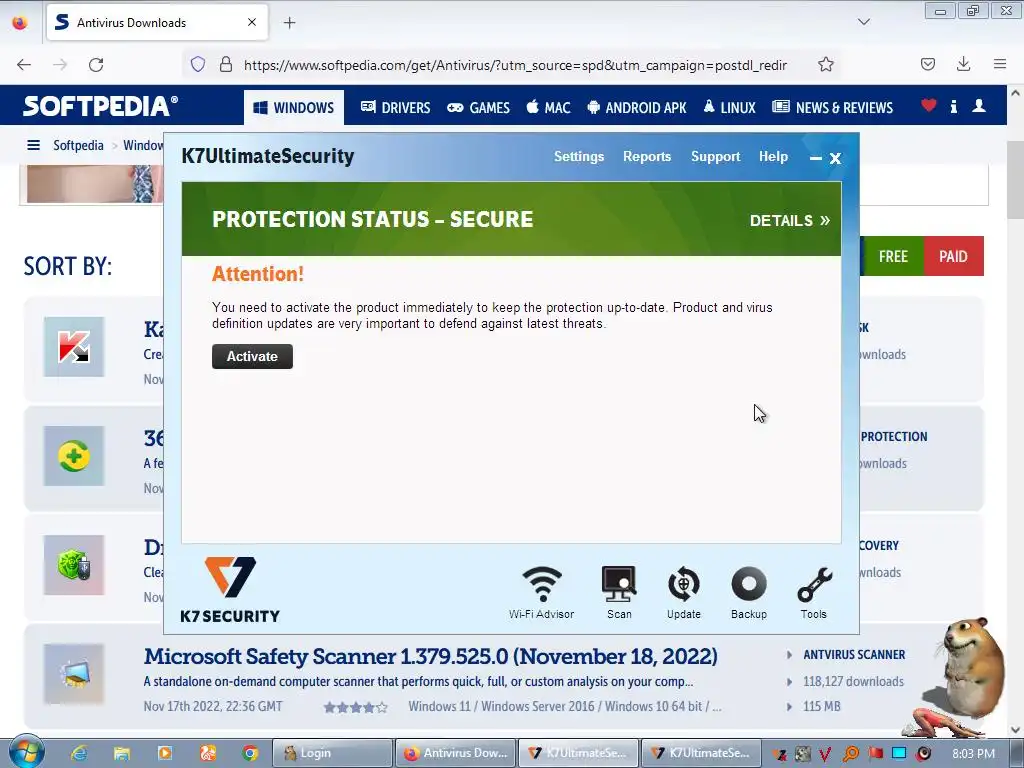Open a new Firefox tab
This screenshot has height=768, width=1024.
289,23
